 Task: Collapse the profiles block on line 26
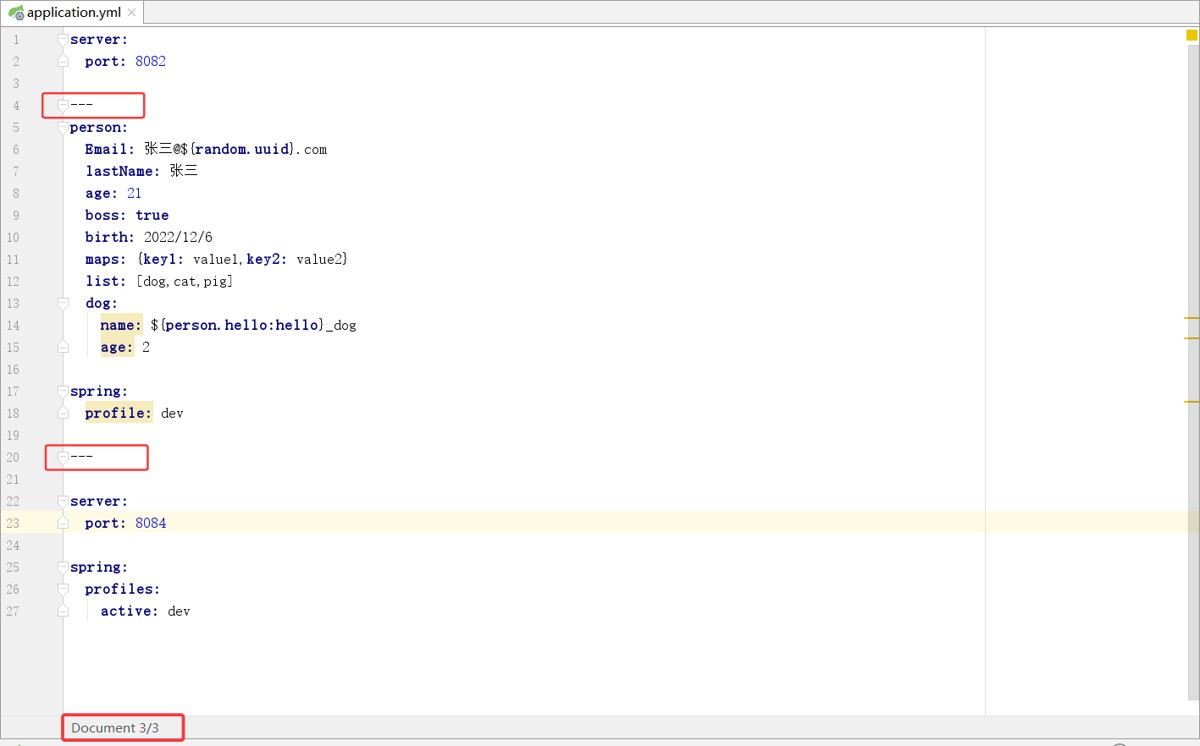63,589
